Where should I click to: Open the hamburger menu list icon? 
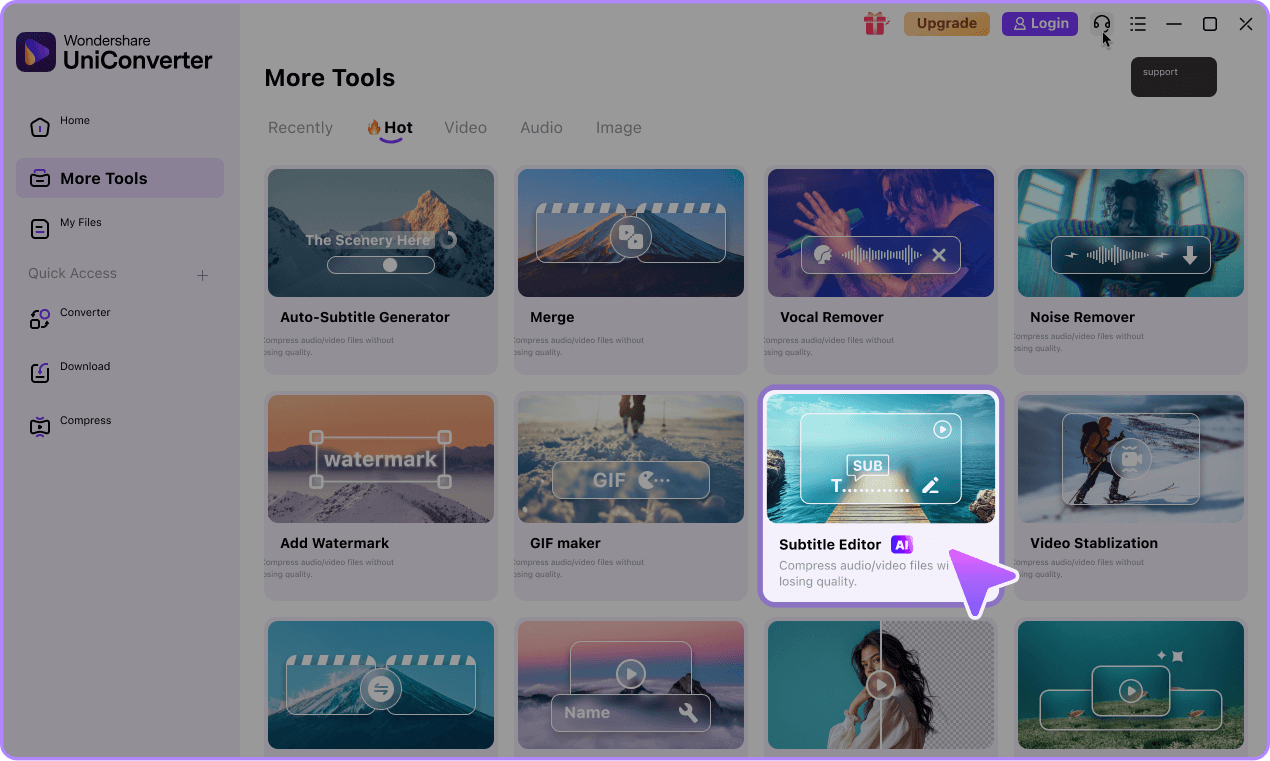click(1138, 24)
